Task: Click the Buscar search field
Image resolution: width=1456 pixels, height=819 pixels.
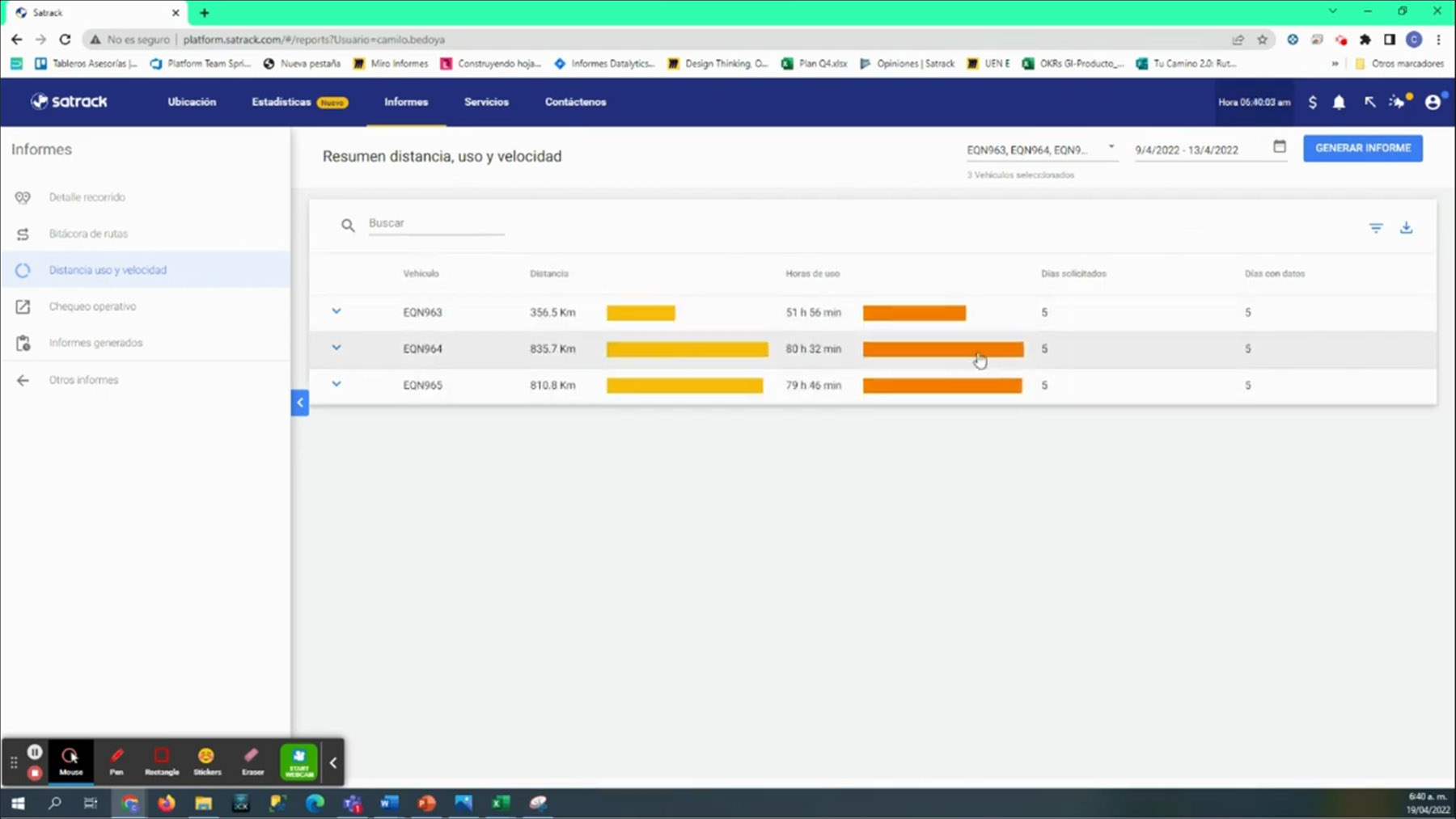Action: (x=435, y=223)
